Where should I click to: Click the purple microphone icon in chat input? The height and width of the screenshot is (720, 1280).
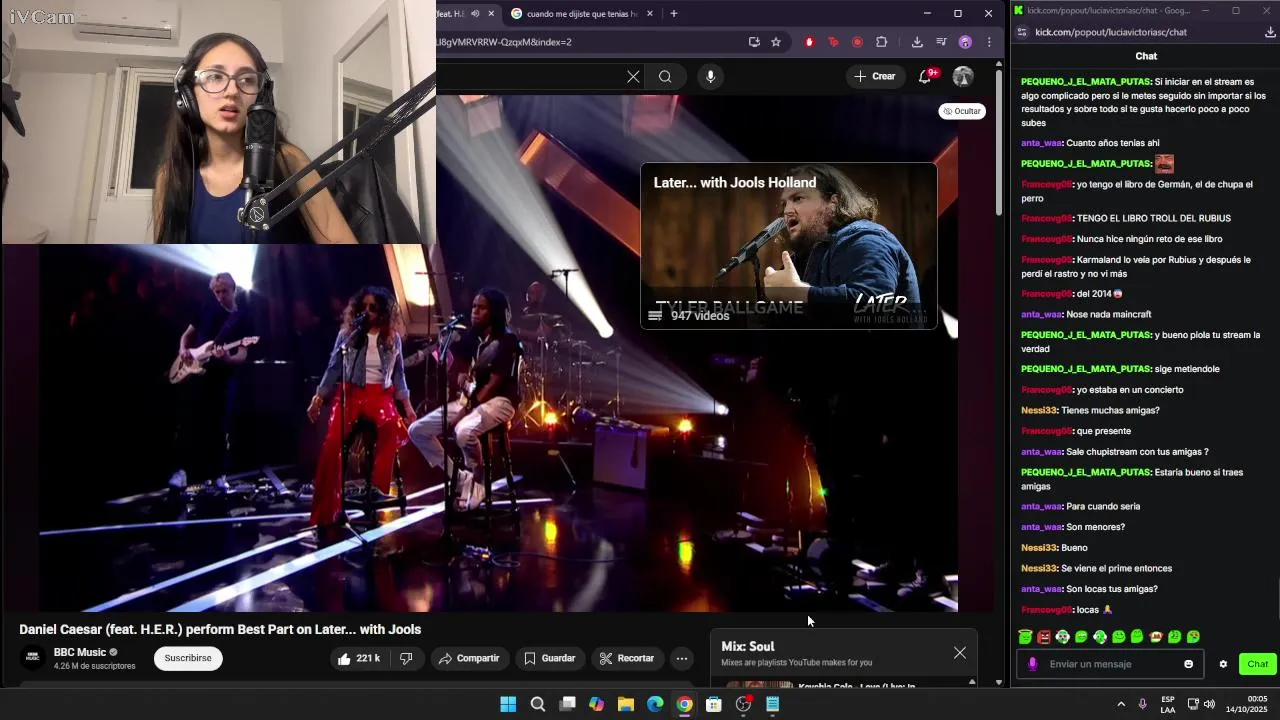tap(1032, 664)
